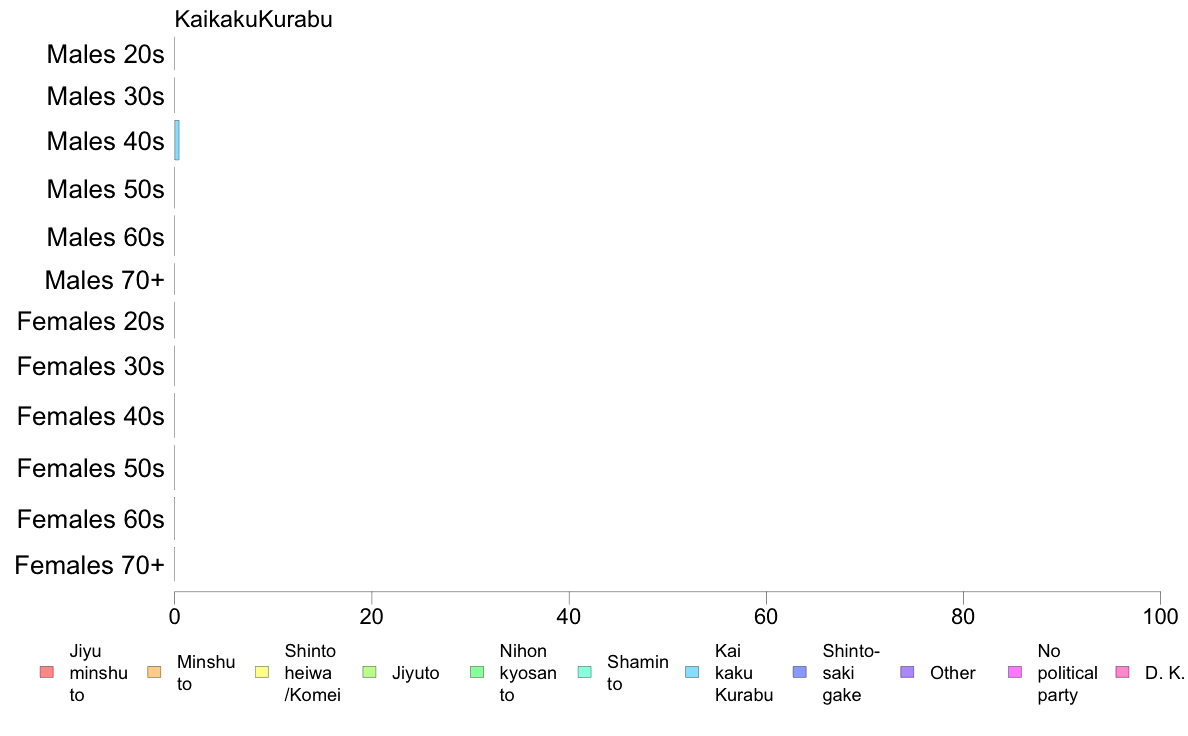Click the No political party swatch
The height and width of the screenshot is (736, 1188).
pyautogui.click(x=1015, y=672)
